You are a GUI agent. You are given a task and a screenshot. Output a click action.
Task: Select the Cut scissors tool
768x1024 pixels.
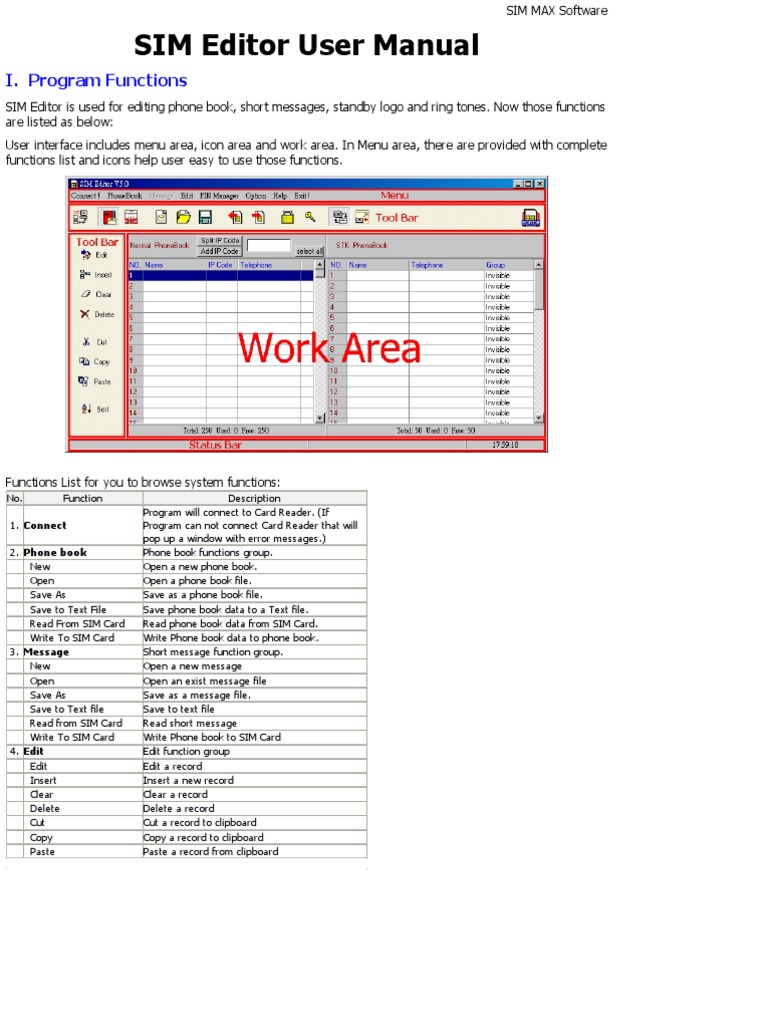95,342
